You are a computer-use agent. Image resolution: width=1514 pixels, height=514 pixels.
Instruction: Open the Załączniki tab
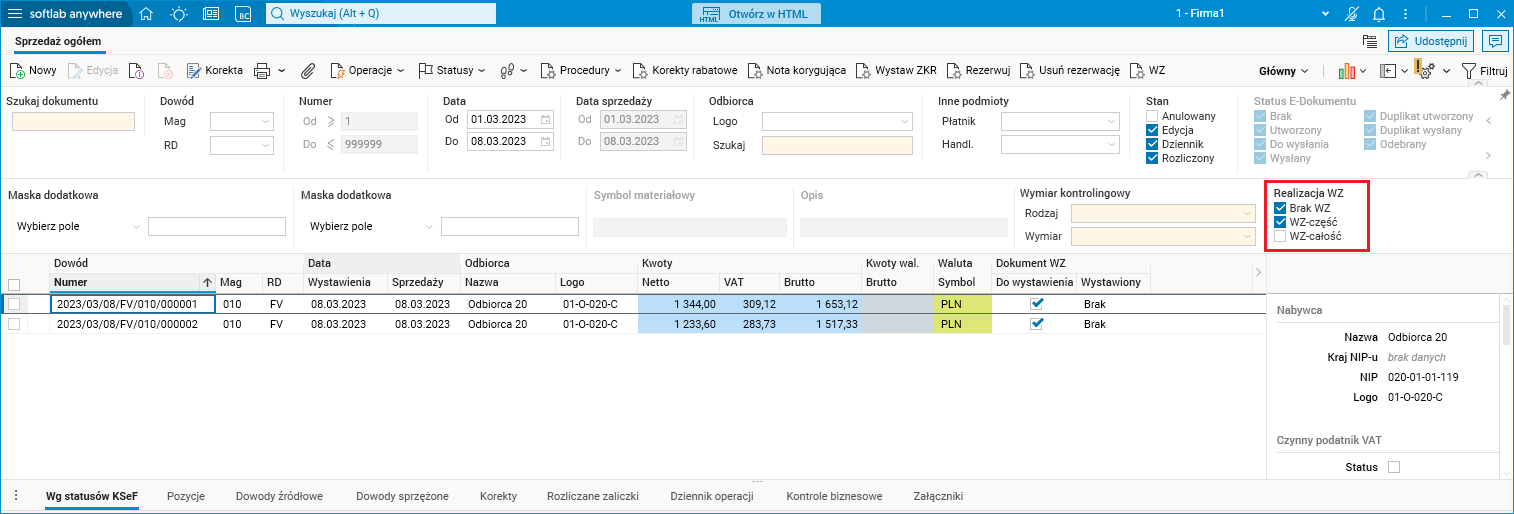coord(937,496)
